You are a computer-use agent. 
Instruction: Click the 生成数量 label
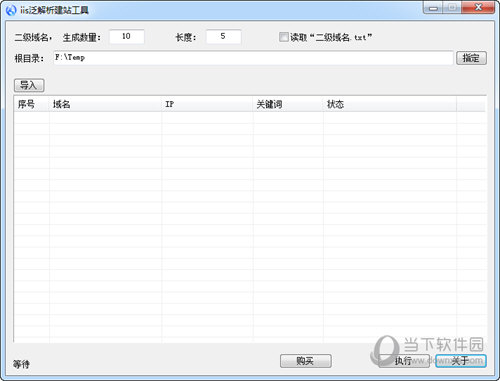82,37
